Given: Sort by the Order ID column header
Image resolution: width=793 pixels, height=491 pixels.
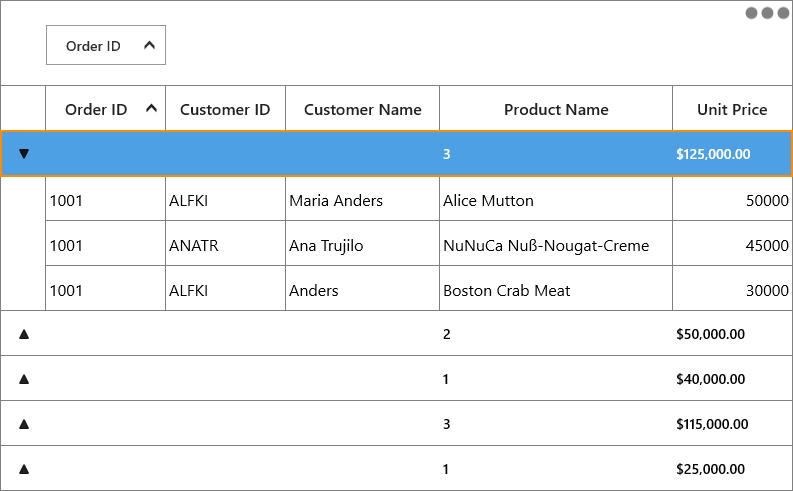Looking at the screenshot, I should [x=106, y=109].
